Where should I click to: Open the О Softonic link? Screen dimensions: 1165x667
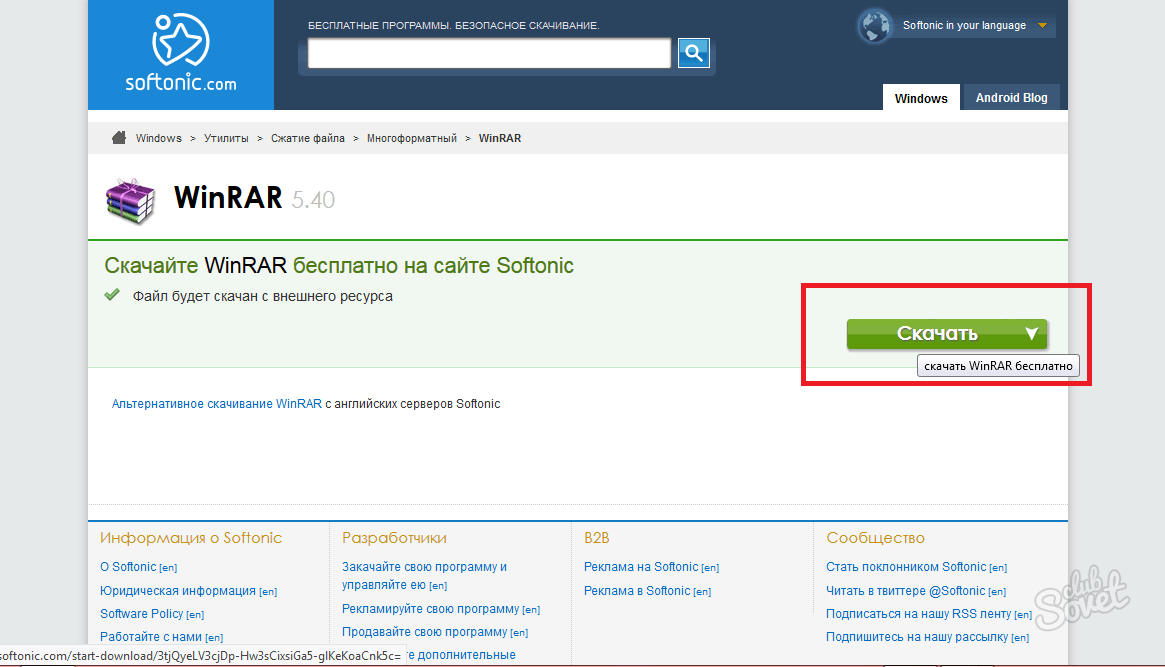click(138, 567)
